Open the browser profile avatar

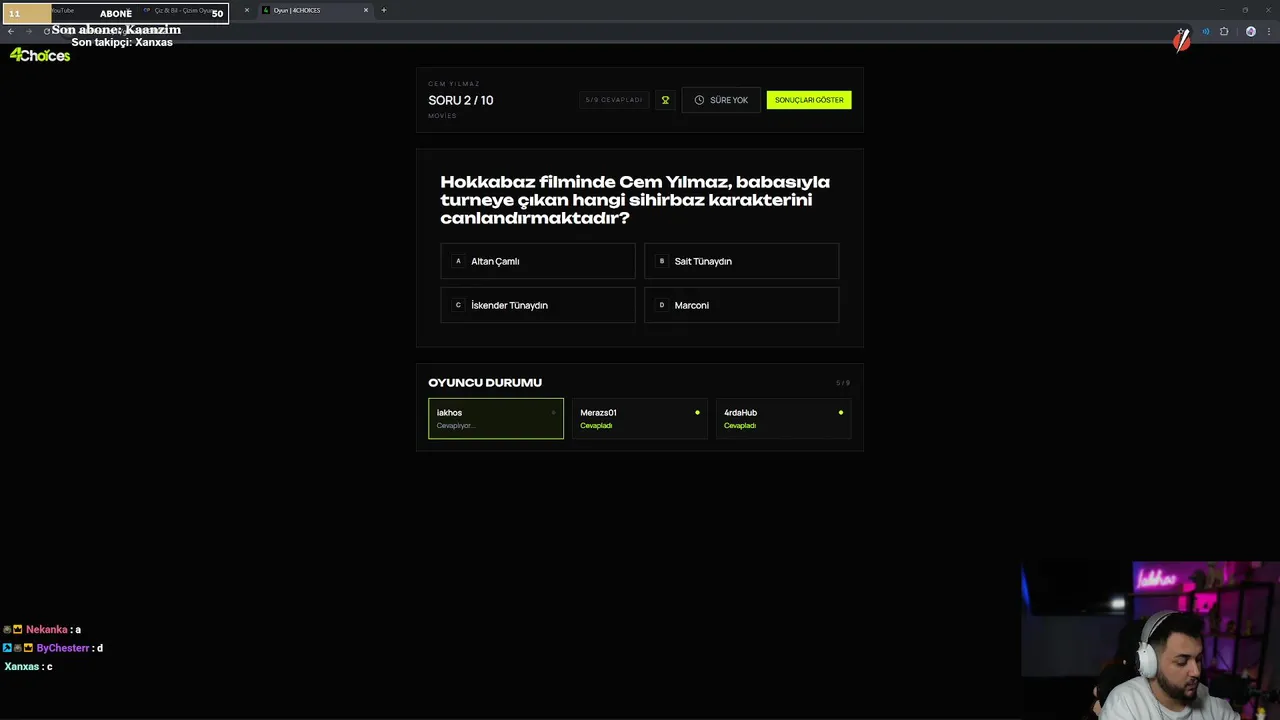(1250, 31)
